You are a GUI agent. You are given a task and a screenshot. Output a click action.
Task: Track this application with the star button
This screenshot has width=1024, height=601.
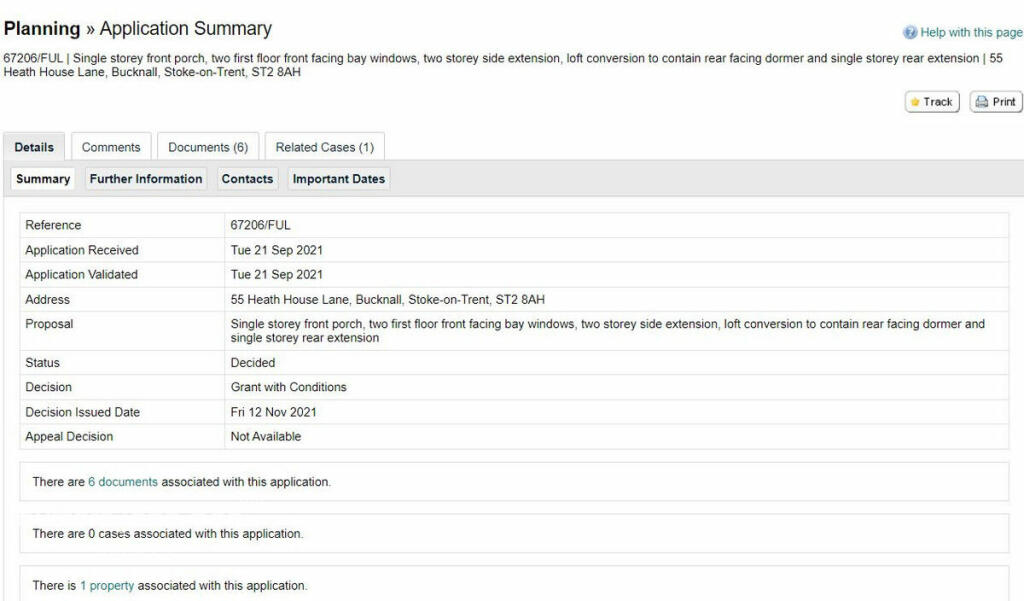click(x=932, y=102)
